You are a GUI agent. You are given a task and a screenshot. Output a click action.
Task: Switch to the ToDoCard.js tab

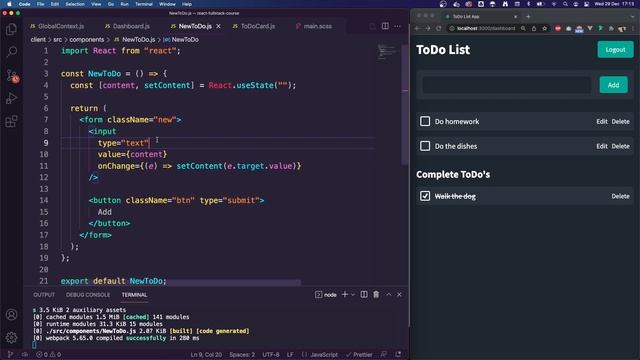pyautogui.click(x=254, y=26)
